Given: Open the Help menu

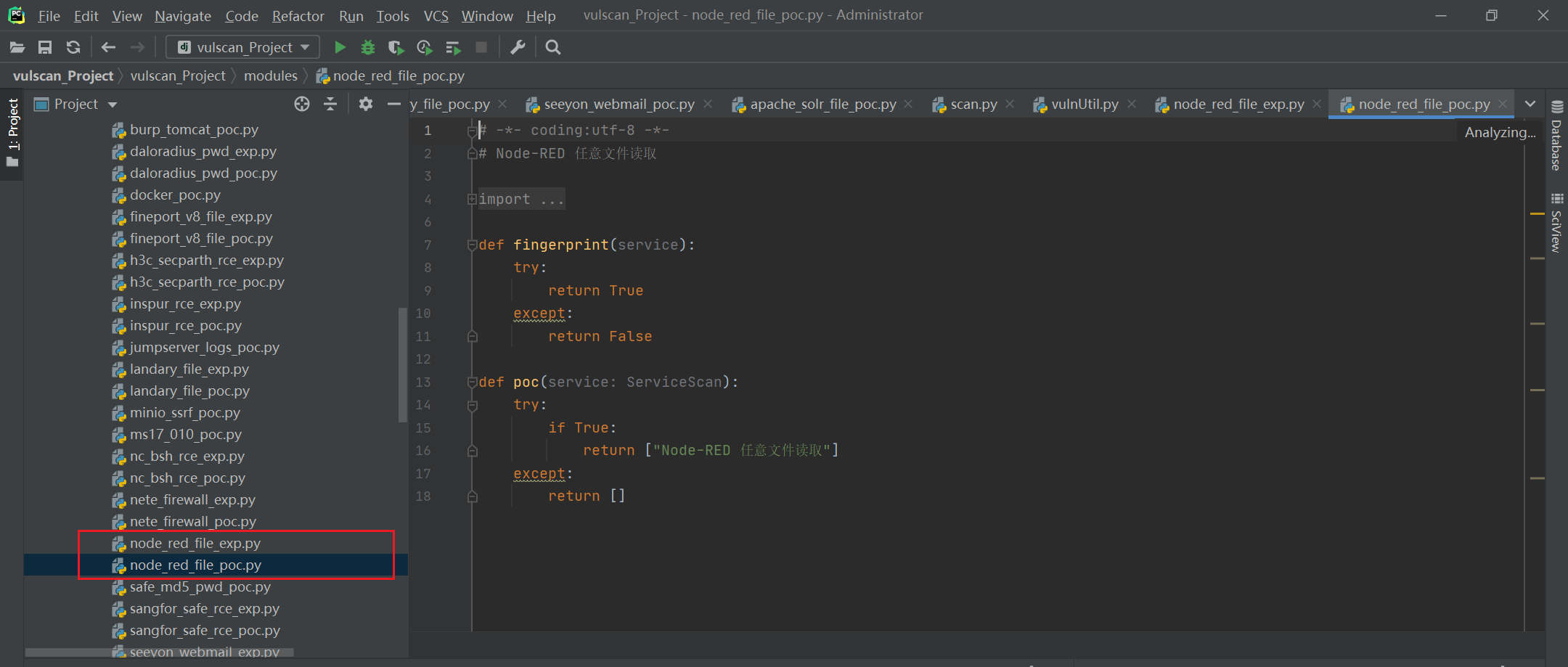Looking at the screenshot, I should tap(541, 16).
